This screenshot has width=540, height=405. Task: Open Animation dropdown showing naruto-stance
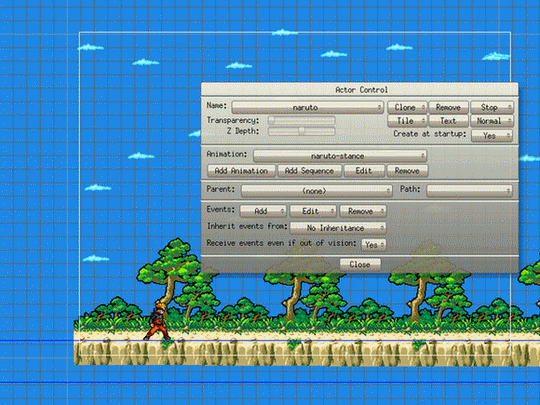point(340,156)
